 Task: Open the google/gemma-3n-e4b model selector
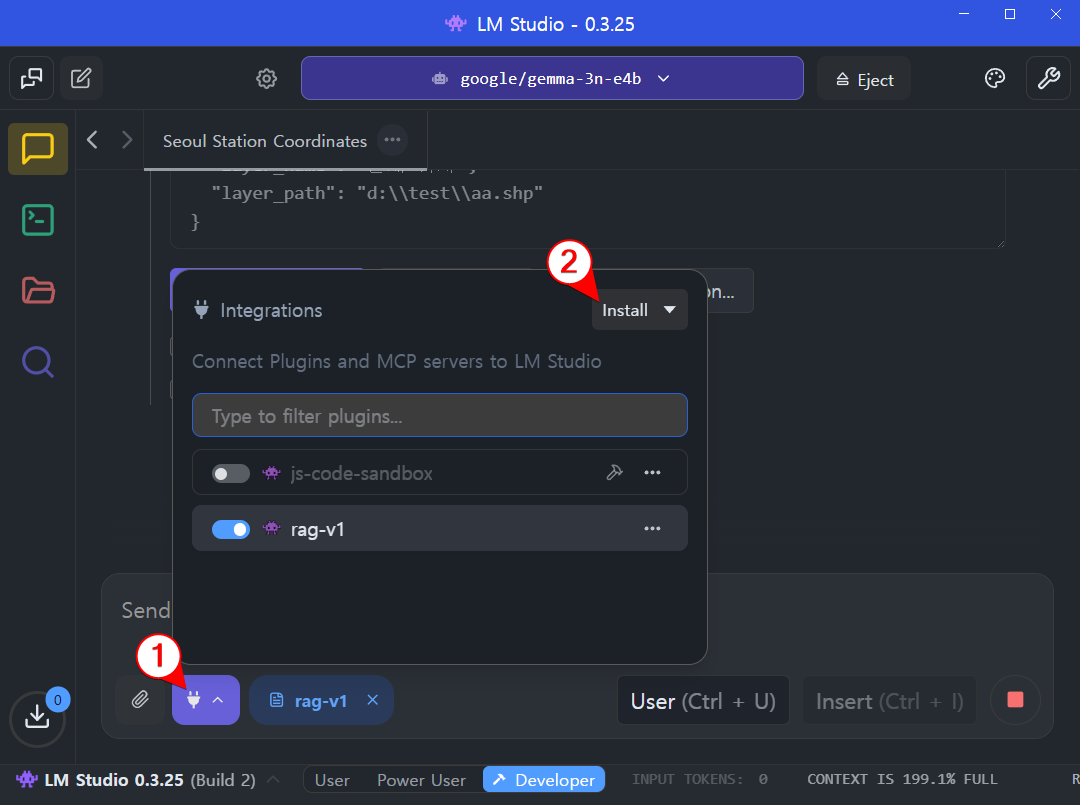click(552, 79)
